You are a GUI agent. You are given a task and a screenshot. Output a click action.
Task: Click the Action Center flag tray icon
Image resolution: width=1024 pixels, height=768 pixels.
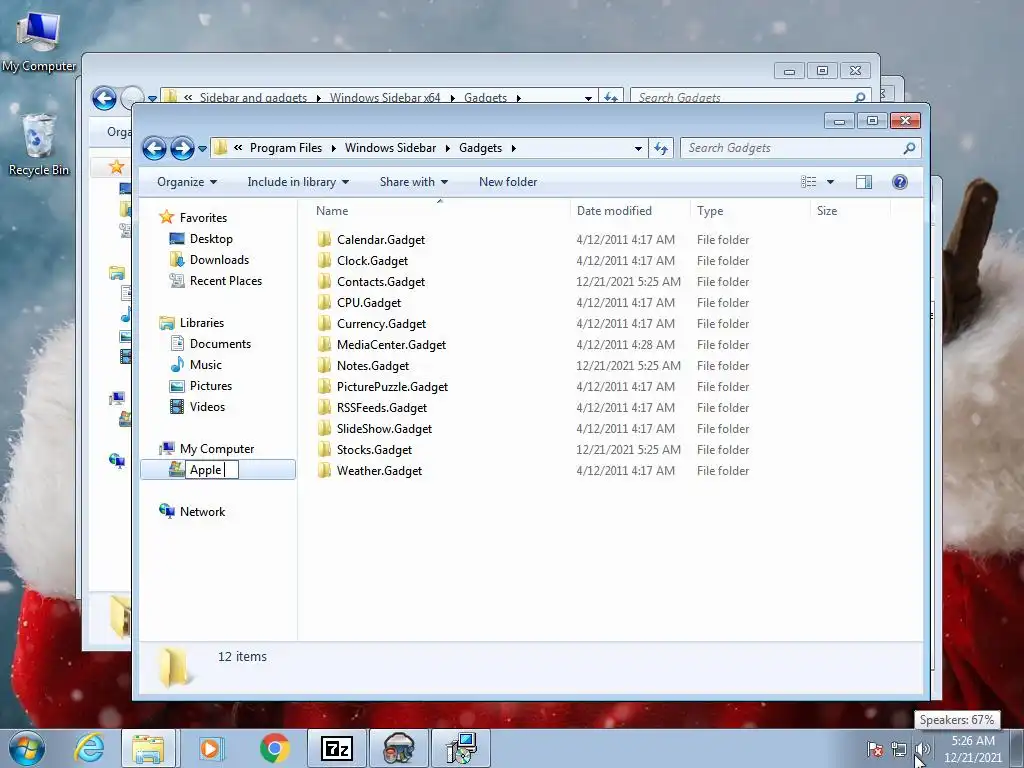pyautogui.click(x=875, y=750)
